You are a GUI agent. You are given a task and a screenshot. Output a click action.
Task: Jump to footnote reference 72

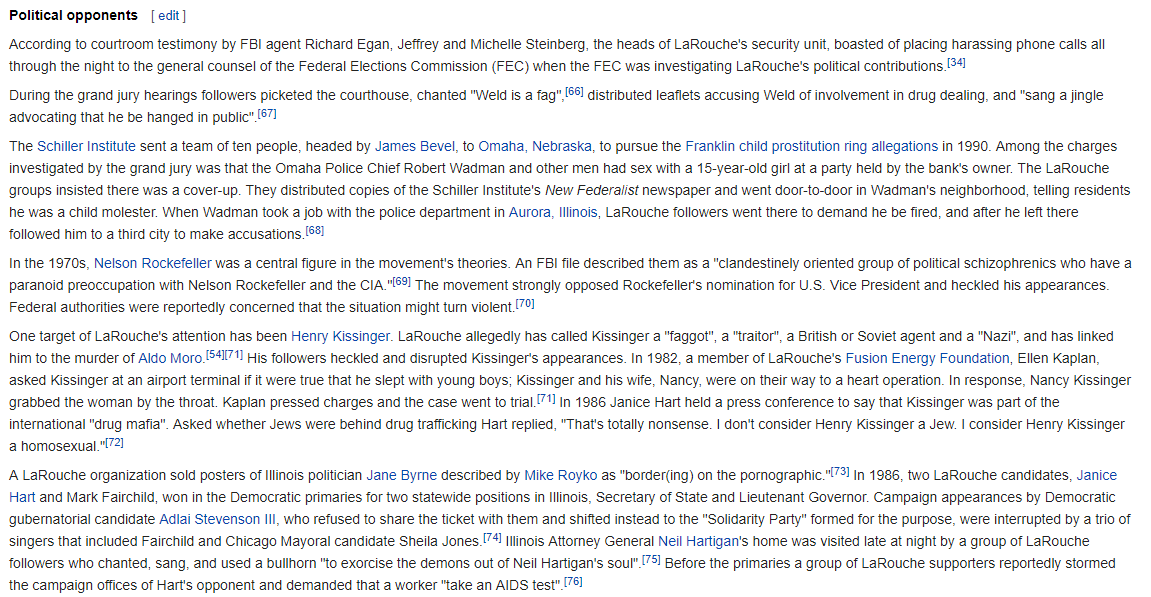[114, 443]
